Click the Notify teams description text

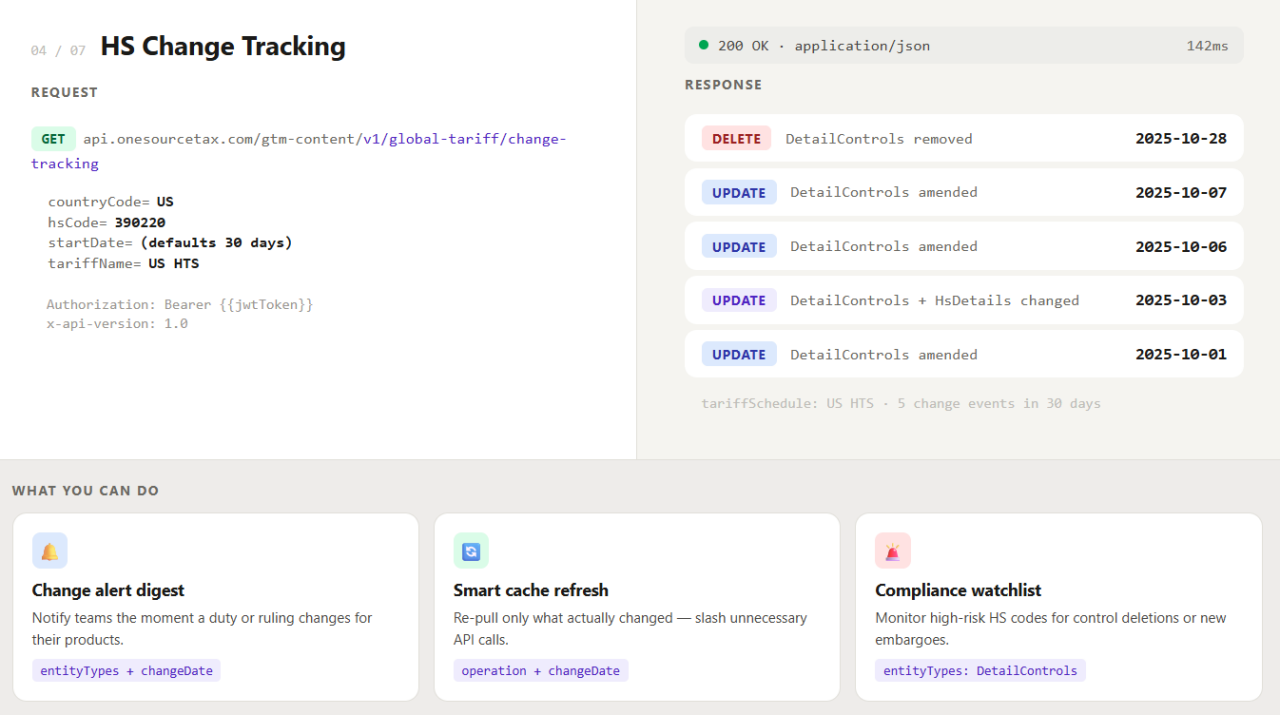[x=202, y=629]
